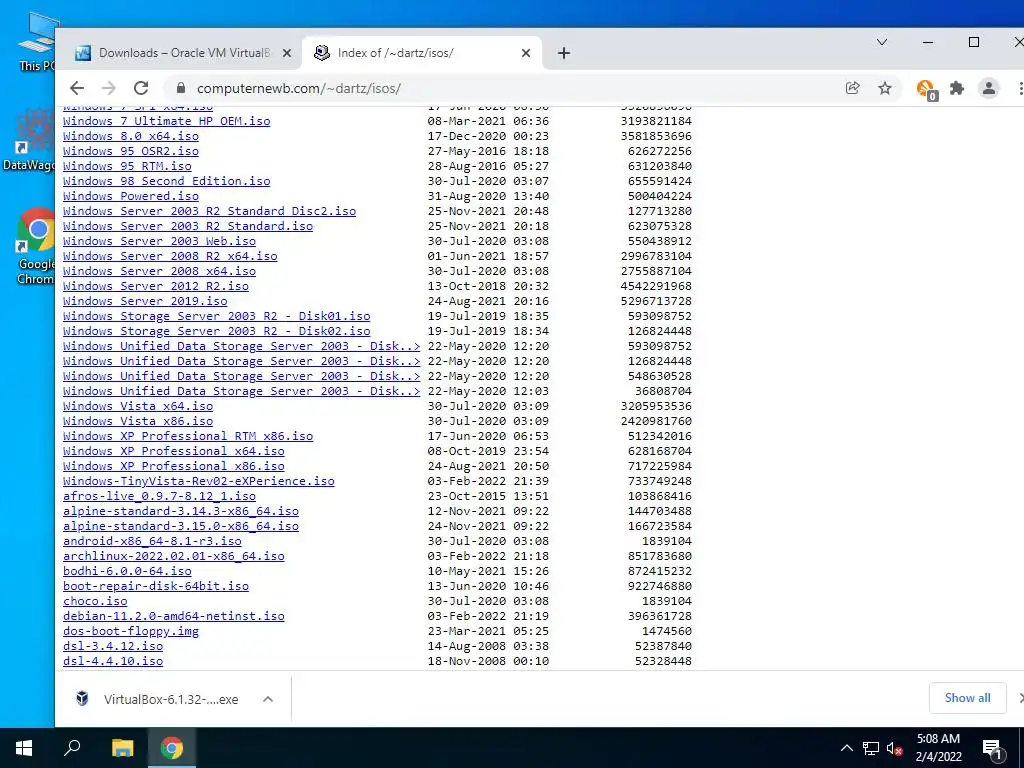
Task: Open a new tab with the plus button
Action: click(564, 53)
